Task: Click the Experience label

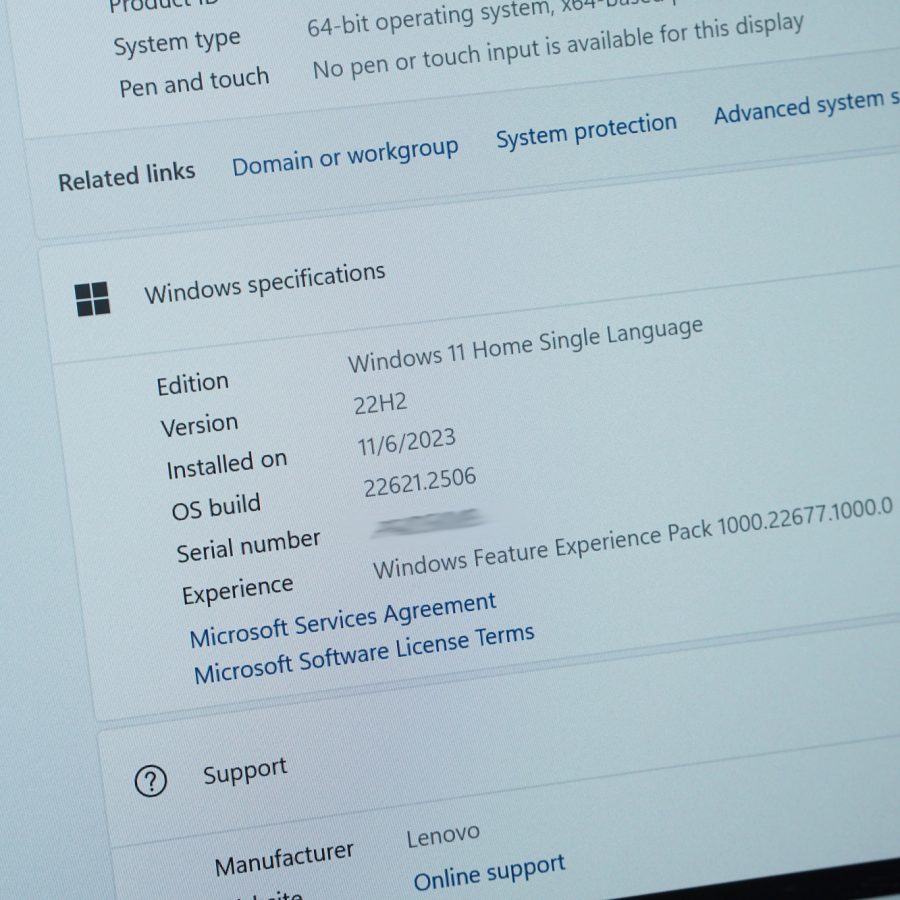Action: 238,591
